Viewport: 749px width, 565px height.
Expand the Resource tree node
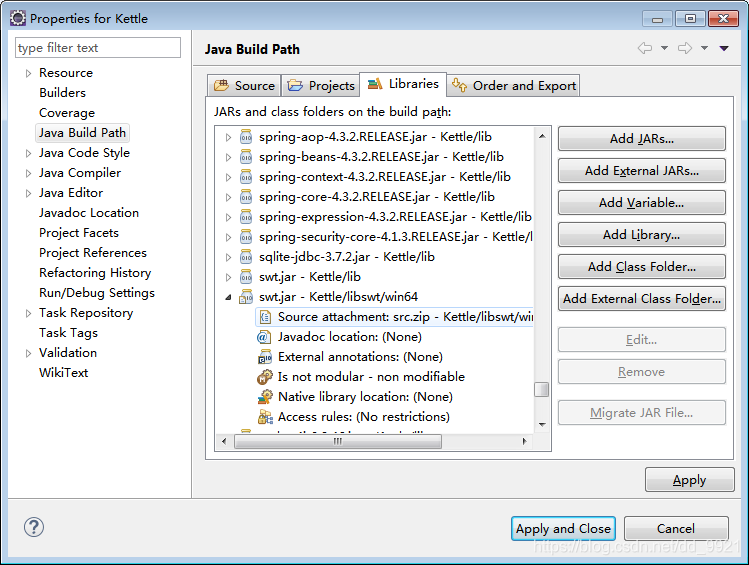pyautogui.click(x=28, y=73)
